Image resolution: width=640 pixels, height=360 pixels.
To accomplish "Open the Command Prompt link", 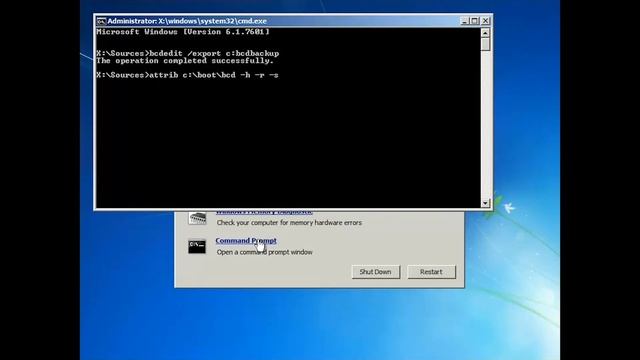I will (x=246, y=240).
